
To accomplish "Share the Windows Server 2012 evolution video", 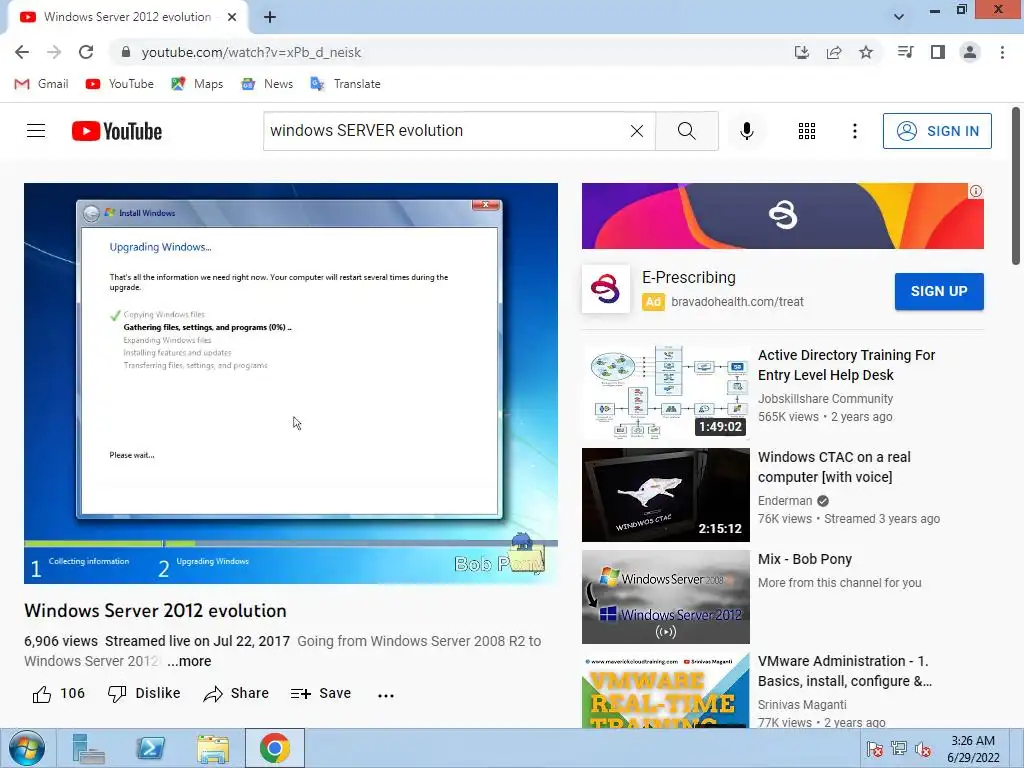I will click(236, 694).
